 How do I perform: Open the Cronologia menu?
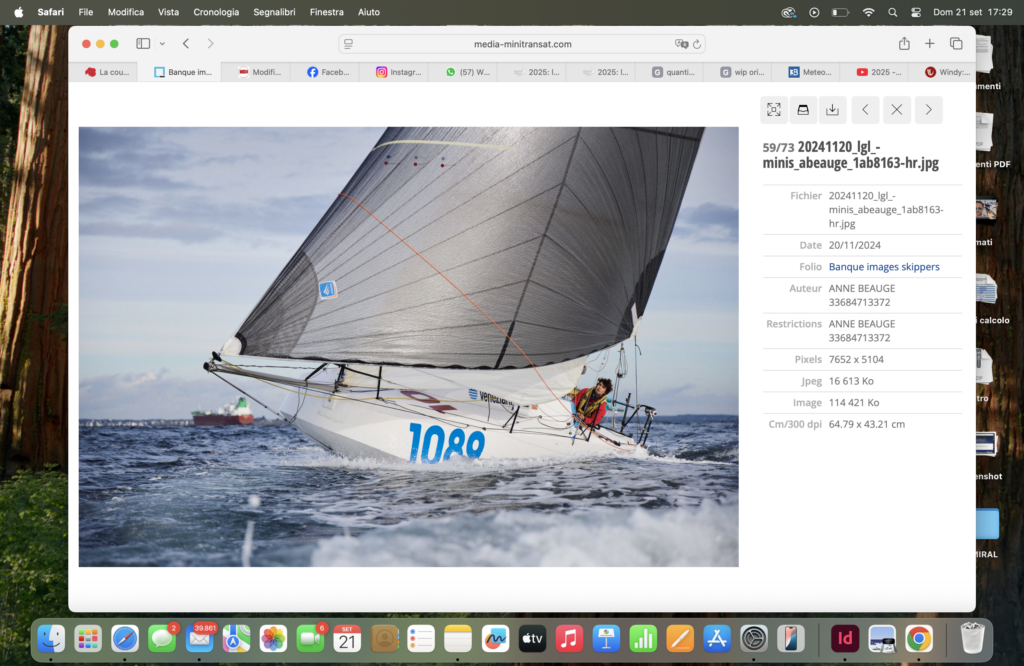[x=216, y=12]
